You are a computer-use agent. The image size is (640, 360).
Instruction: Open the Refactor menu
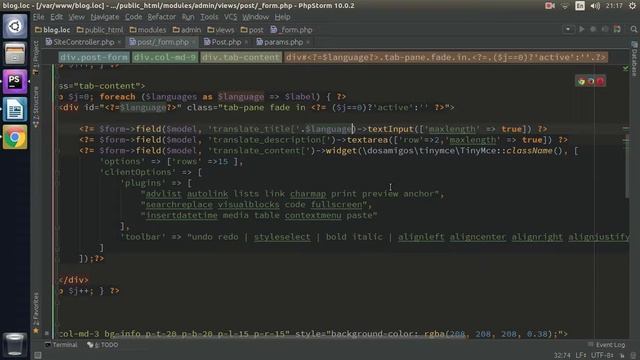point(162,17)
